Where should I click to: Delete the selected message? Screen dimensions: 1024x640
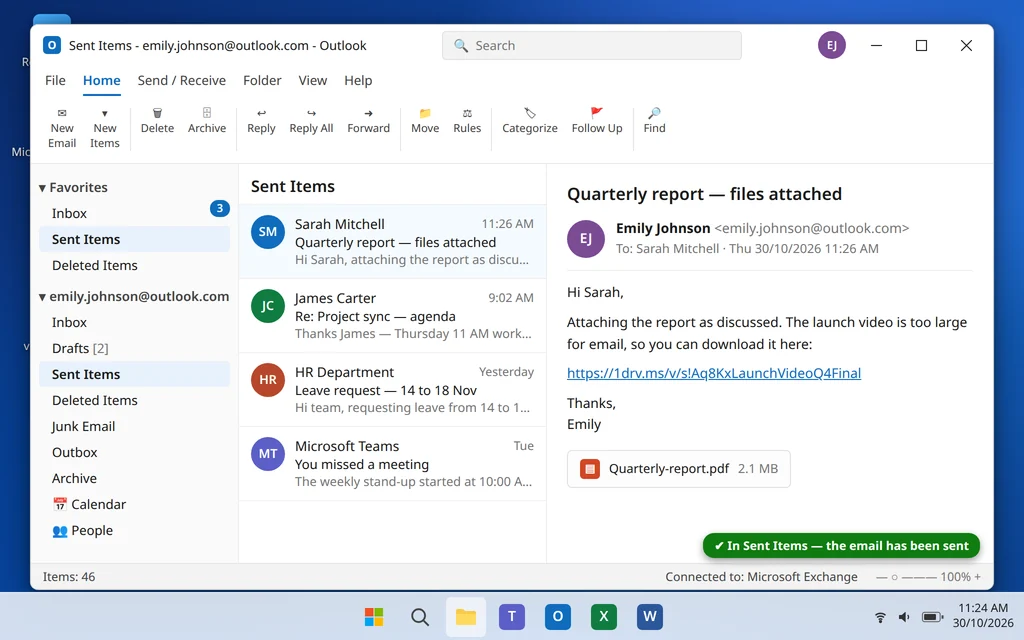157,121
